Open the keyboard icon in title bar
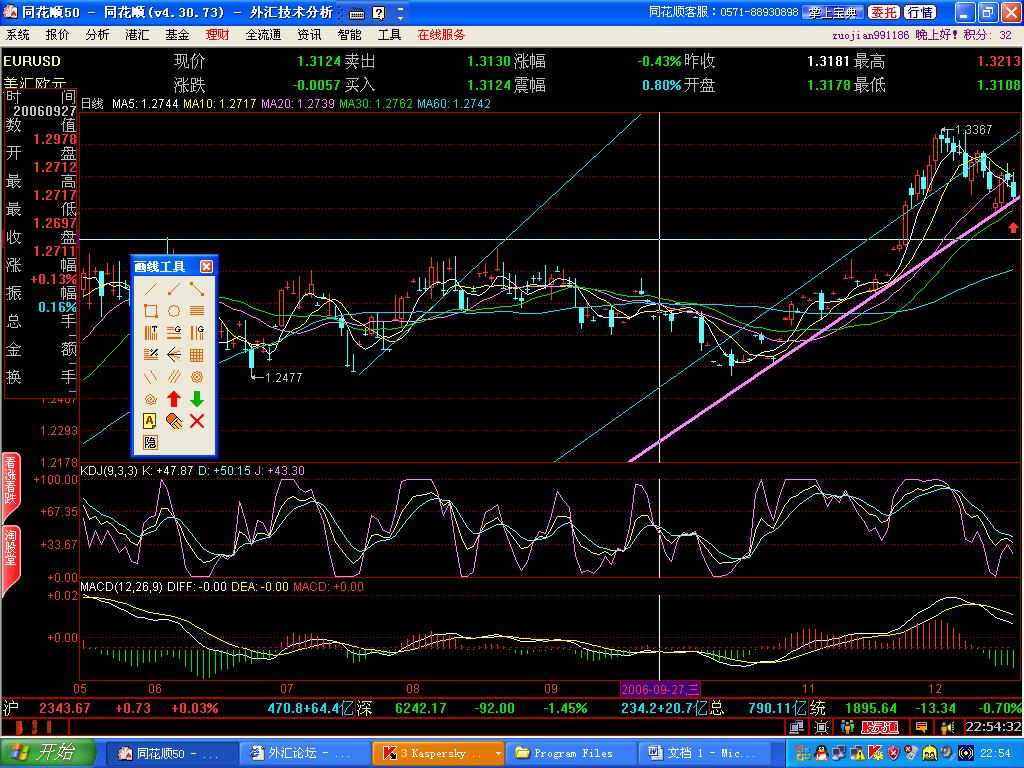 tap(357, 13)
